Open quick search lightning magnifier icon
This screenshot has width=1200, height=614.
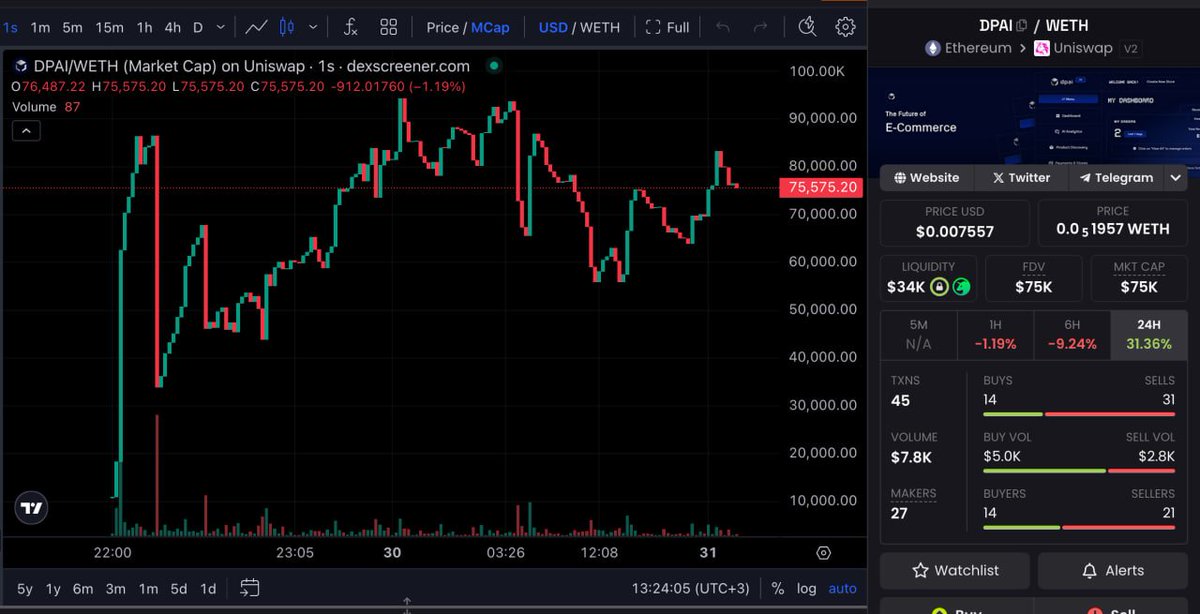coord(808,26)
